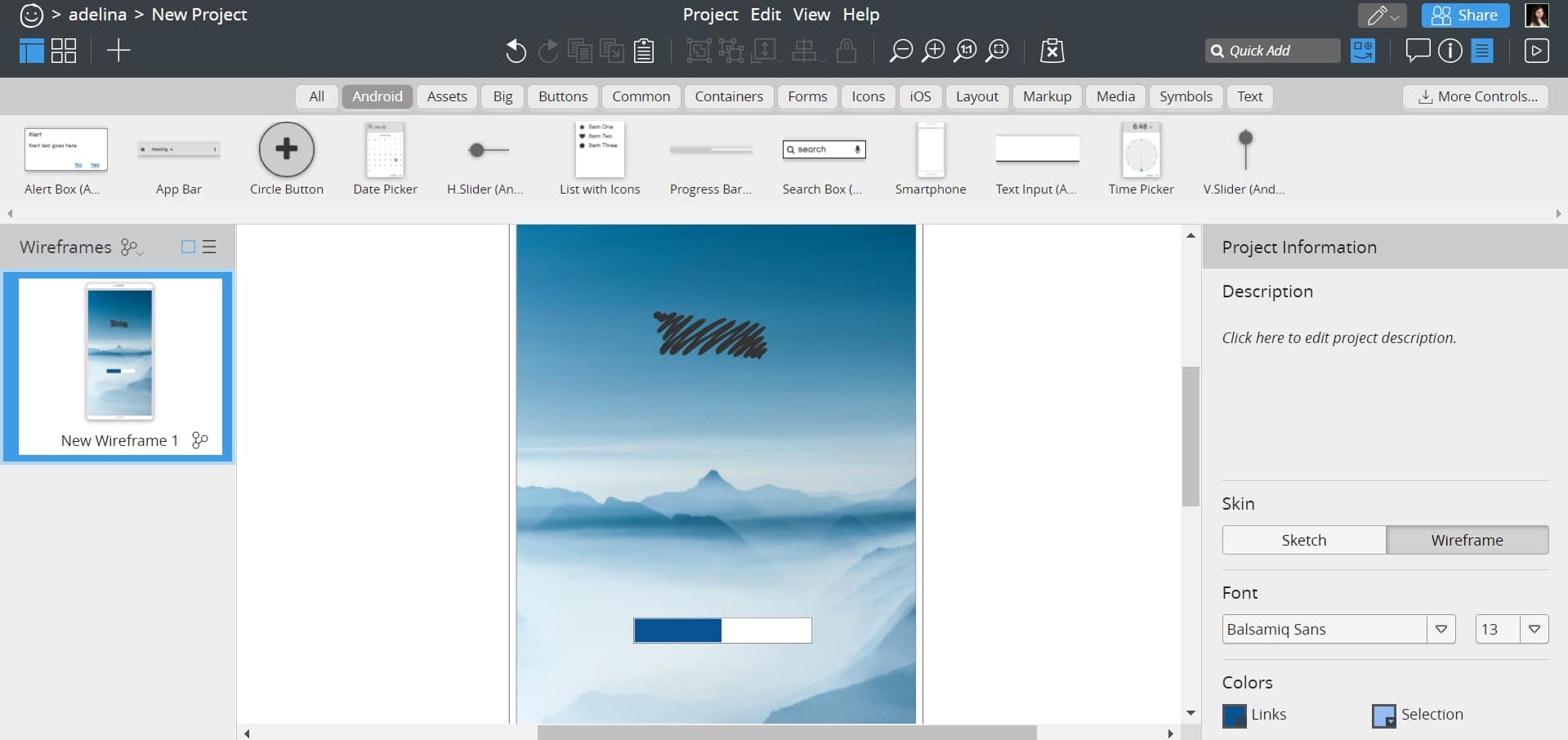Screen dimensions: 1568x740
Task: Select the Paste icon
Action: pyautogui.click(x=644, y=51)
